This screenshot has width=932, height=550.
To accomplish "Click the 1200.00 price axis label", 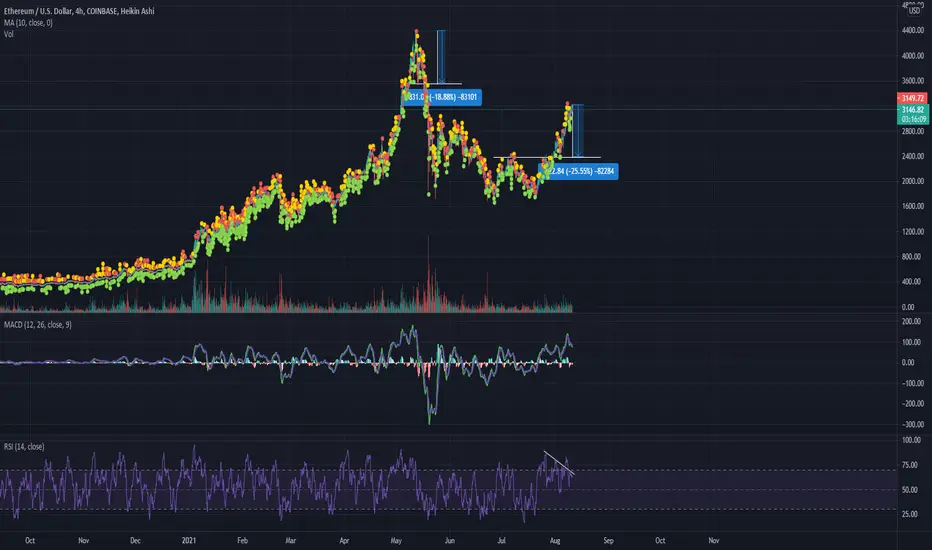I will (x=912, y=232).
